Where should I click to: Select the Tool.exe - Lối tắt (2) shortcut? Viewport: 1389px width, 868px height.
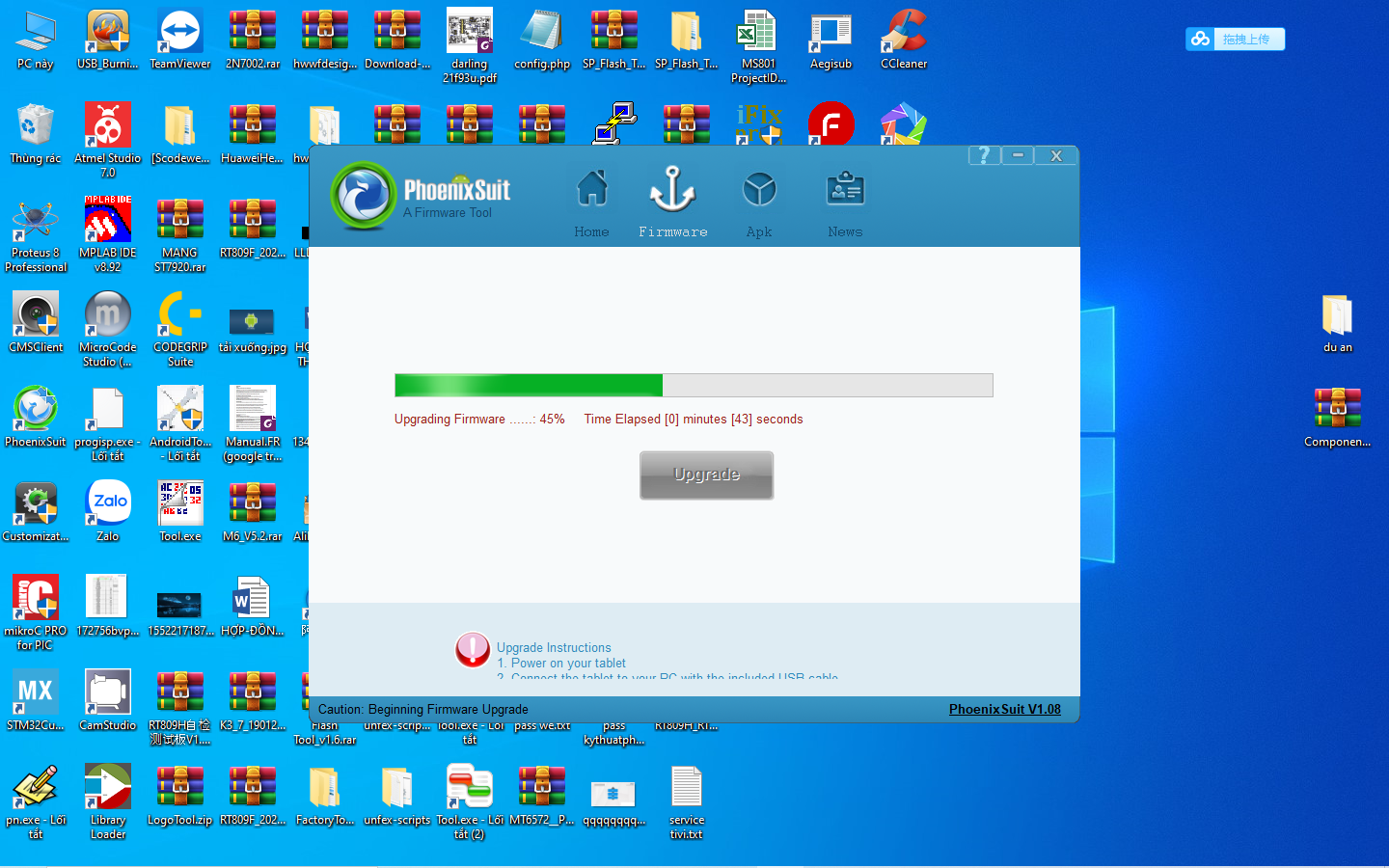470,802
